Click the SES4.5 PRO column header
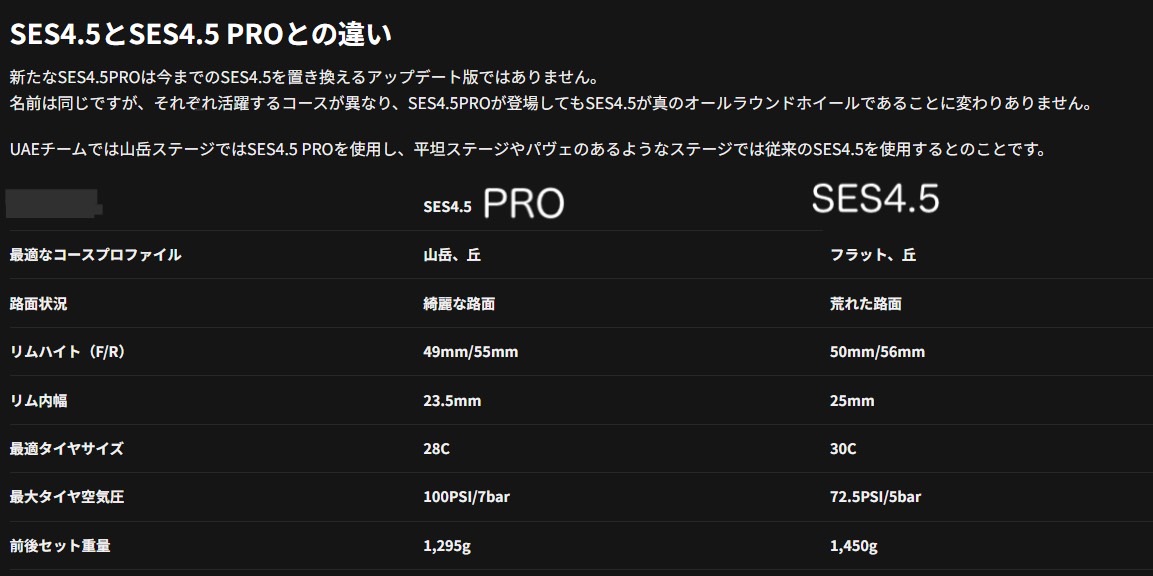 [493, 204]
